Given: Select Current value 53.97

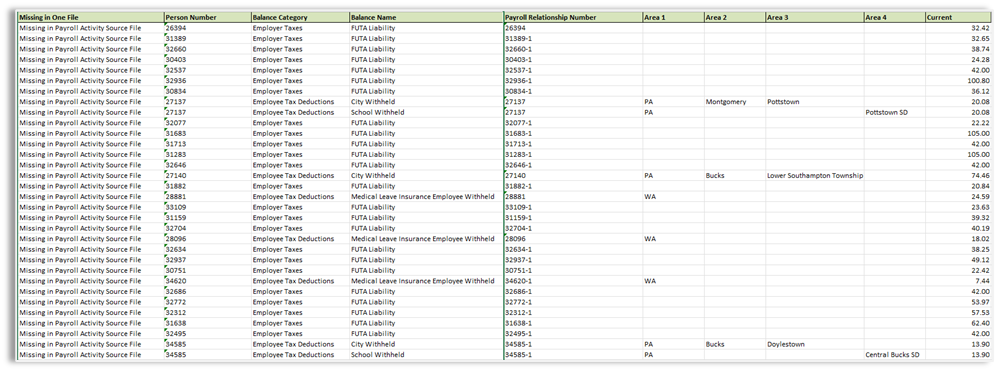Looking at the screenshot, I should pos(958,301).
